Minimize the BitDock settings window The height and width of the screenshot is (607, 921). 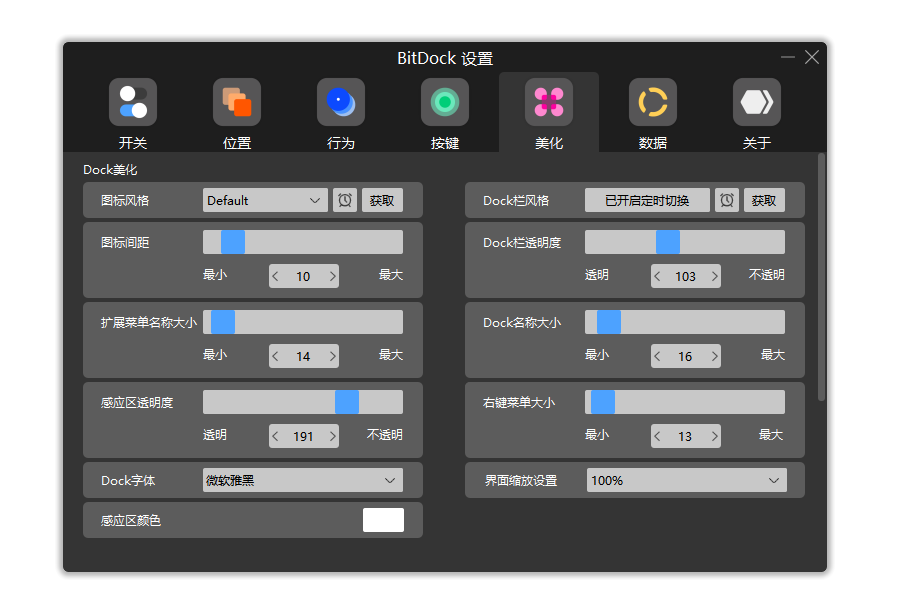788,57
